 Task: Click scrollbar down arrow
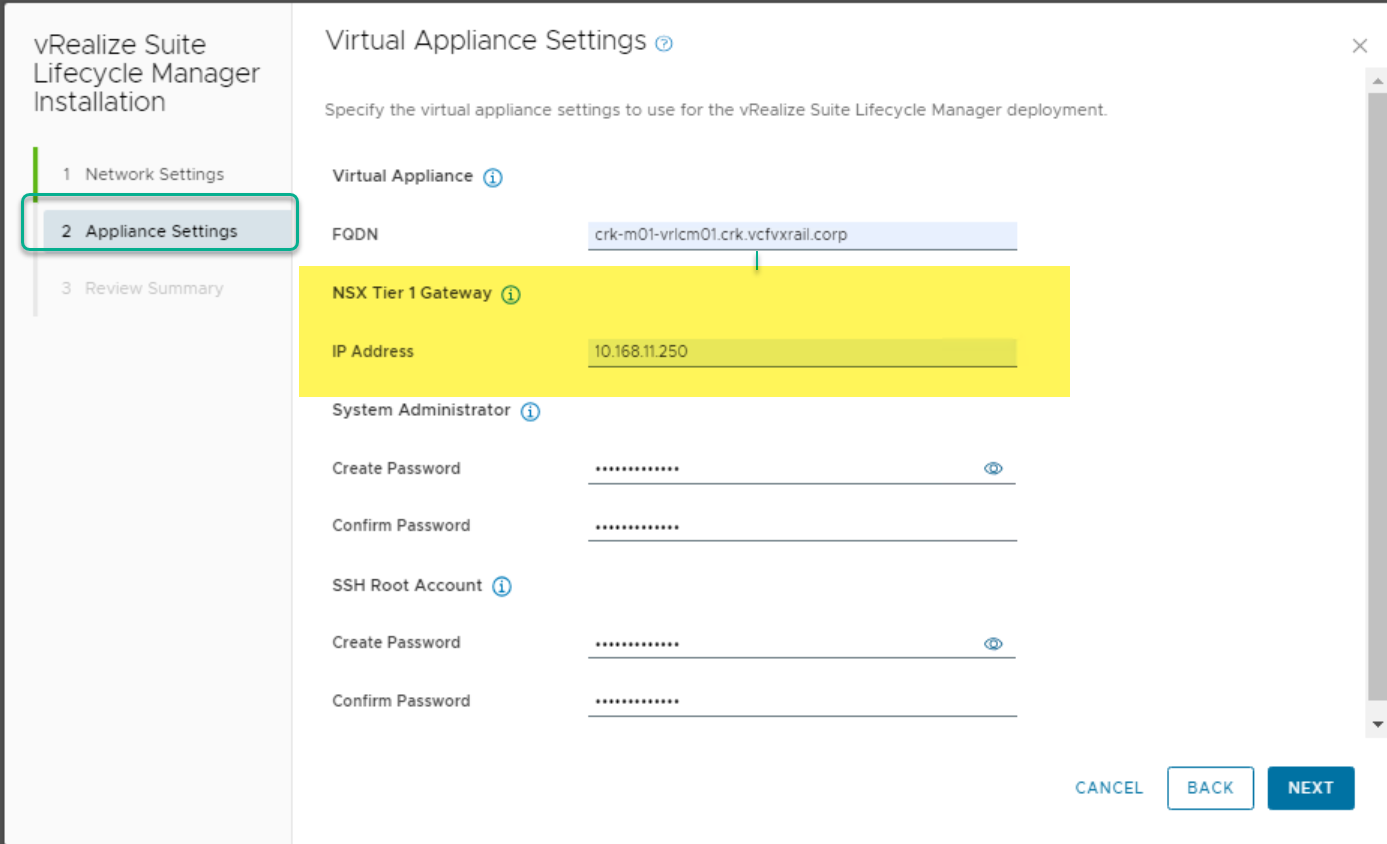click(x=1378, y=724)
